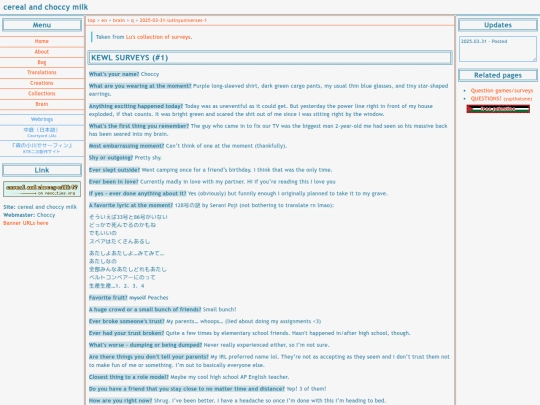Click the 'en' breadcrumb link
540x405 pixels.
point(104,20)
